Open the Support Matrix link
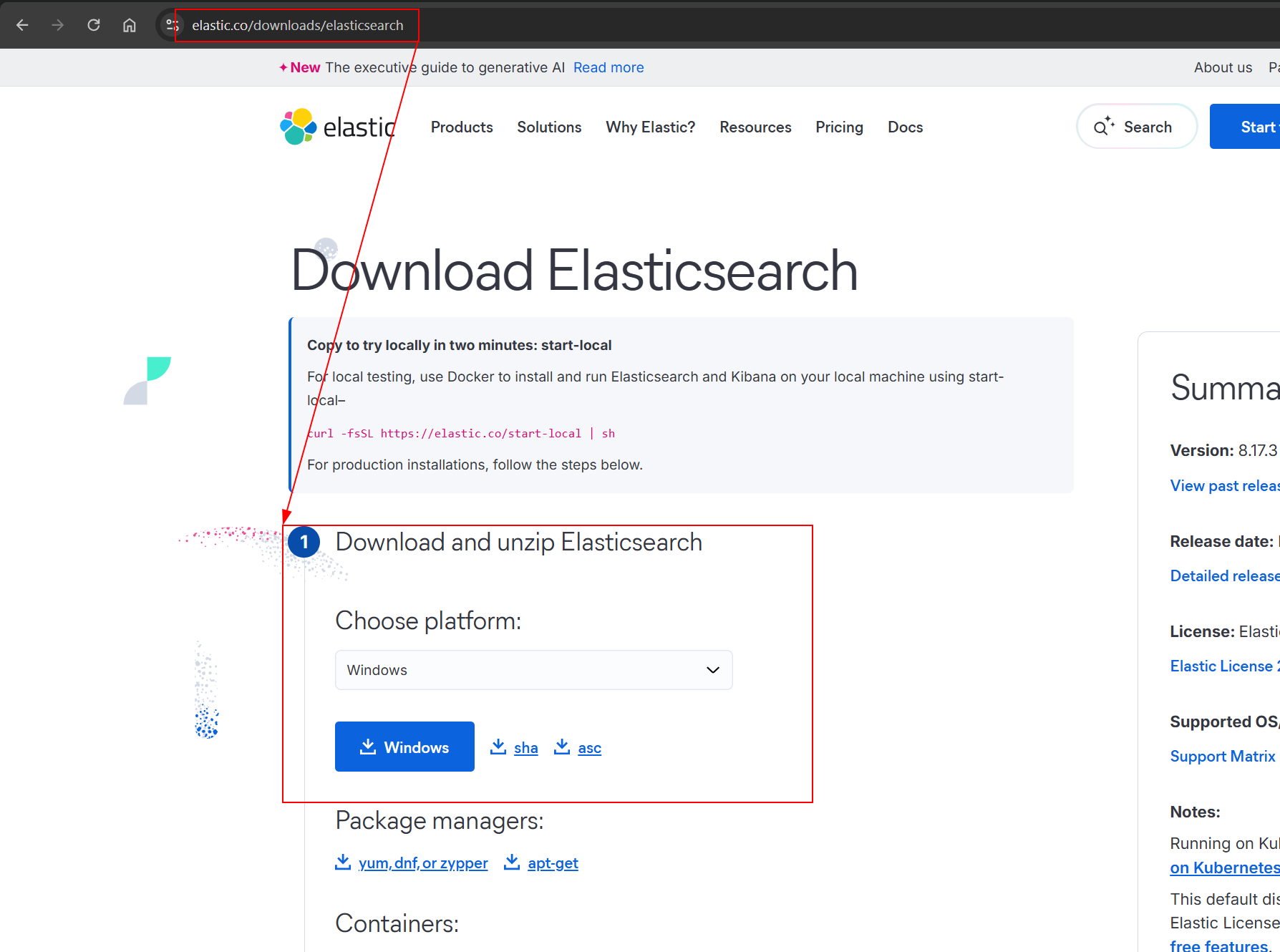This screenshot has width=1280, height=952. click(x=1223, y=756)
